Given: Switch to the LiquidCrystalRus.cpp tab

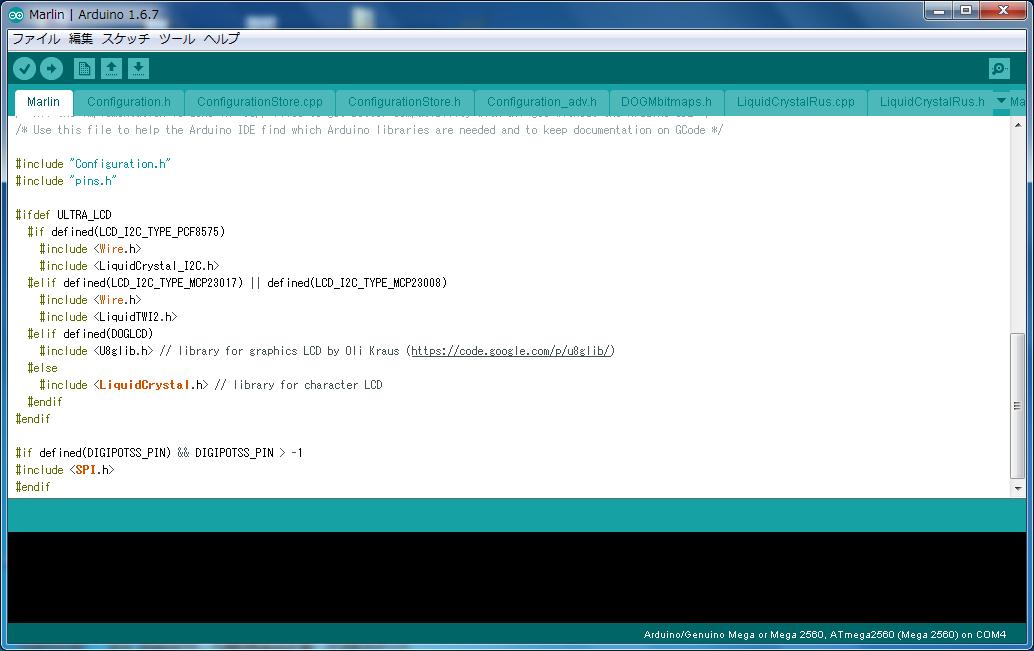Looking at the screenshot, I should (796, 102).
